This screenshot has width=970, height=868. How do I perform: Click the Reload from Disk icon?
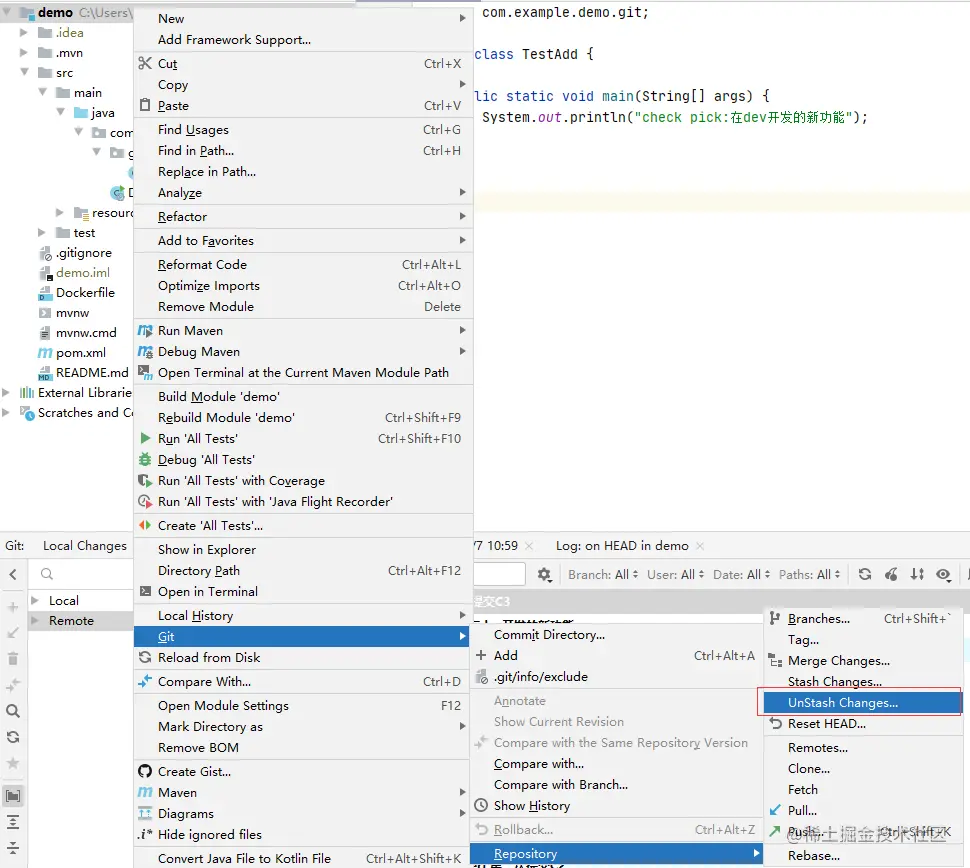pos(145,657)
